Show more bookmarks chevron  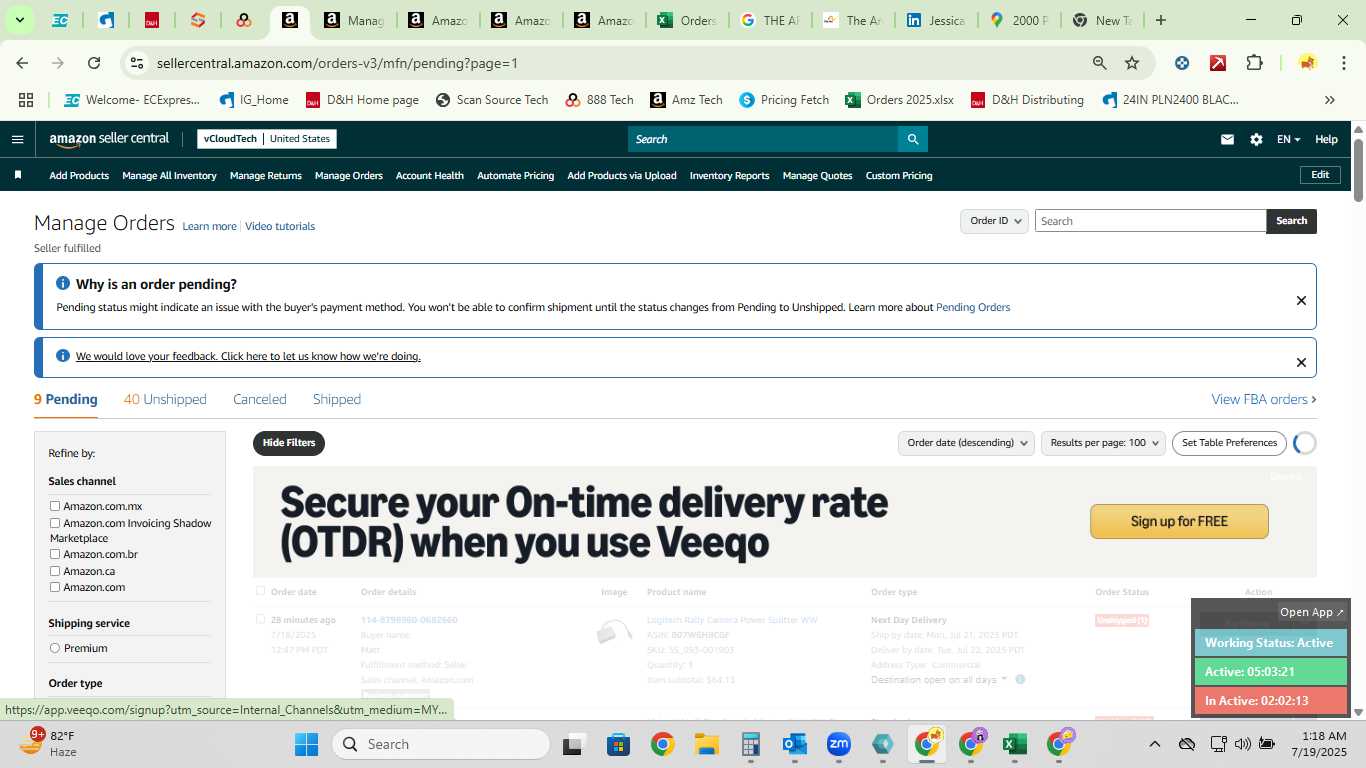point(1330,100)
